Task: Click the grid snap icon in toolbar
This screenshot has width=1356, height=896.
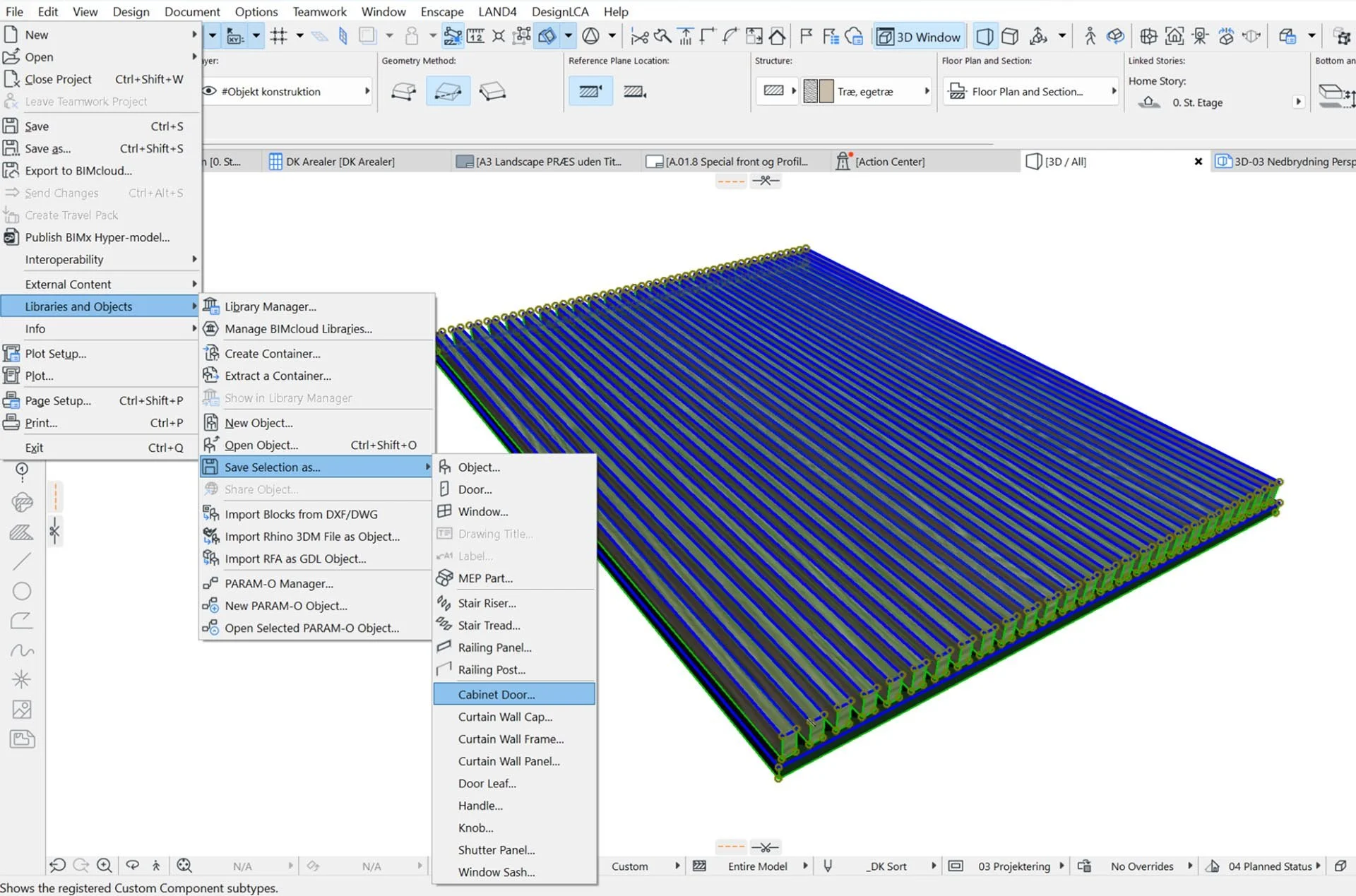Action: click(x=279, y=36)
